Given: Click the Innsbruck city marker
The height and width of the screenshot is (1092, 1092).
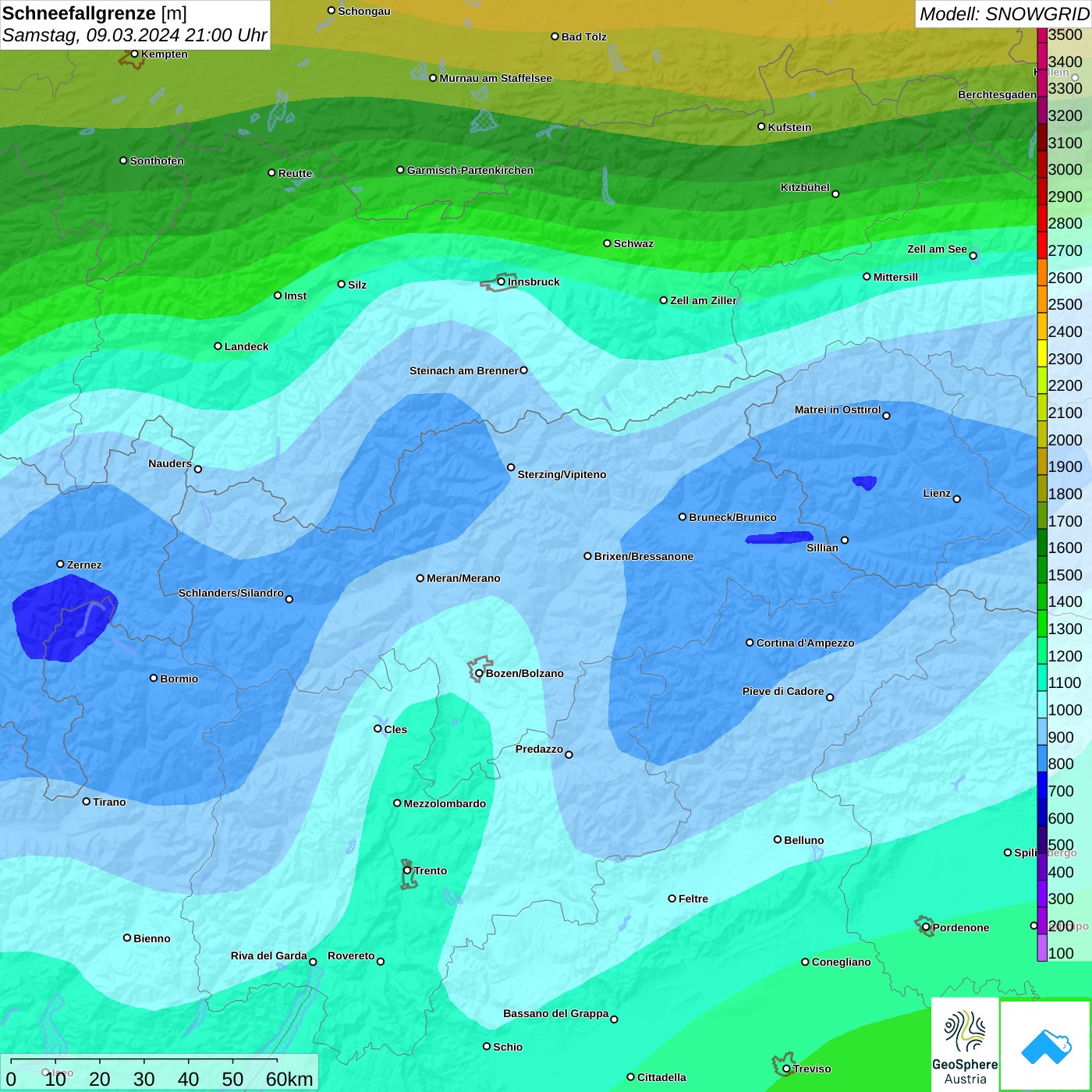Looking at the screenshot, I should (x=502, y=282).
